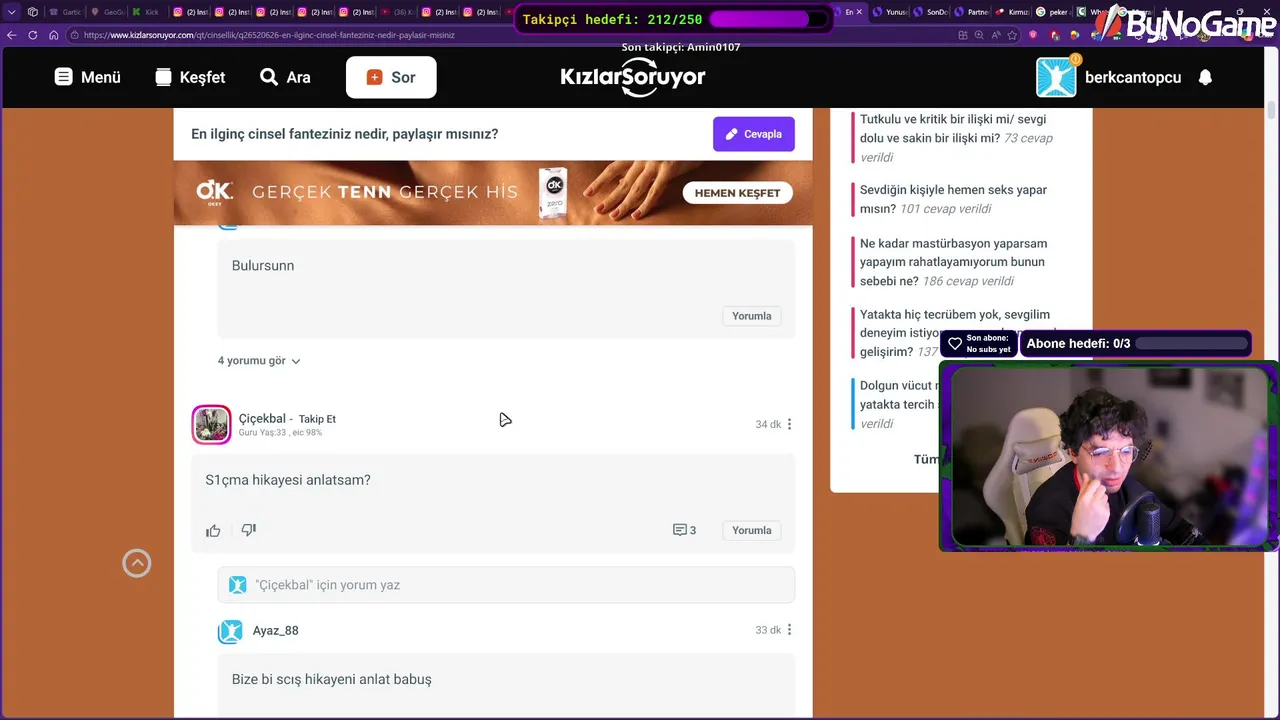1280x720 pixels.
Task: Click the purple Cevapla button
Action: [x=754, y=134]
